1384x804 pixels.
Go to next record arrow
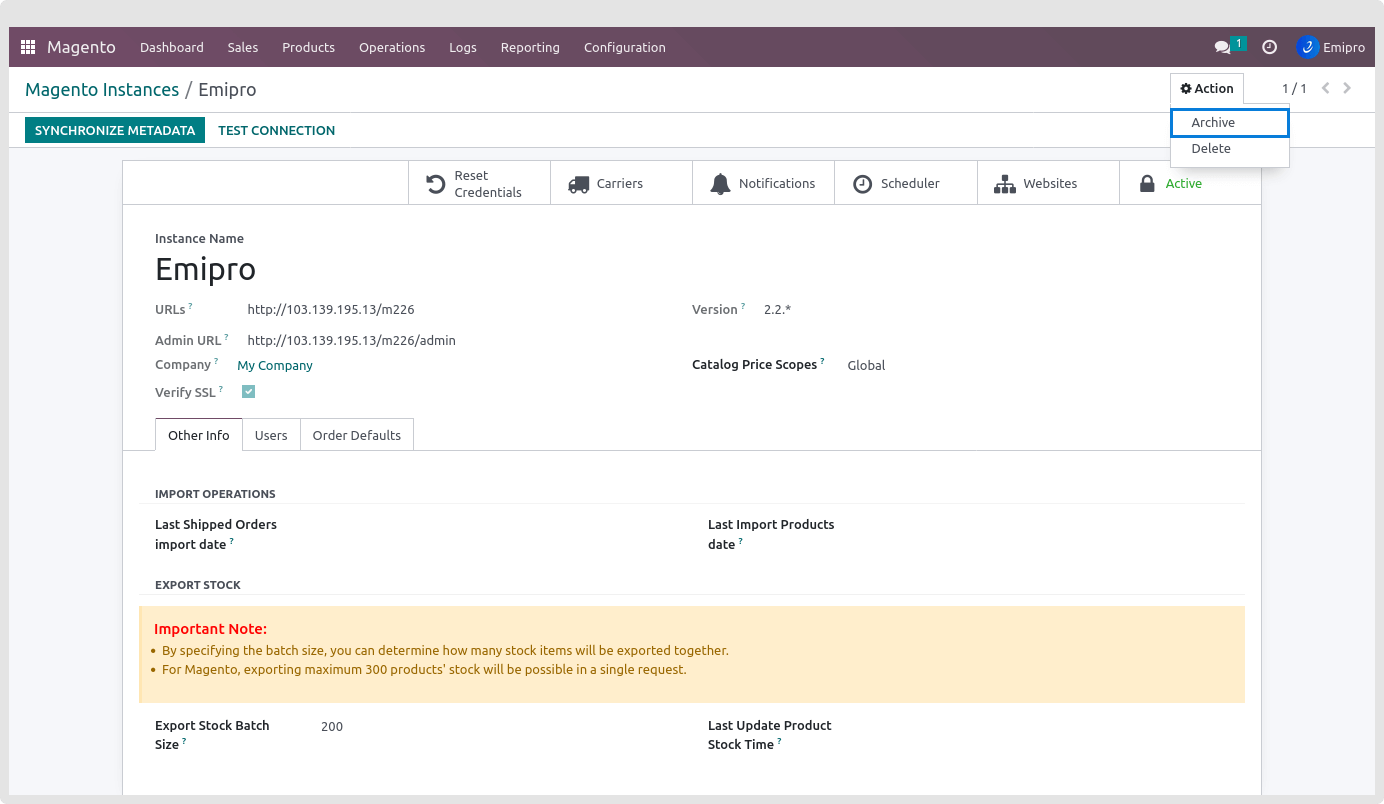pyautogui.click(x=1347, y=88)
